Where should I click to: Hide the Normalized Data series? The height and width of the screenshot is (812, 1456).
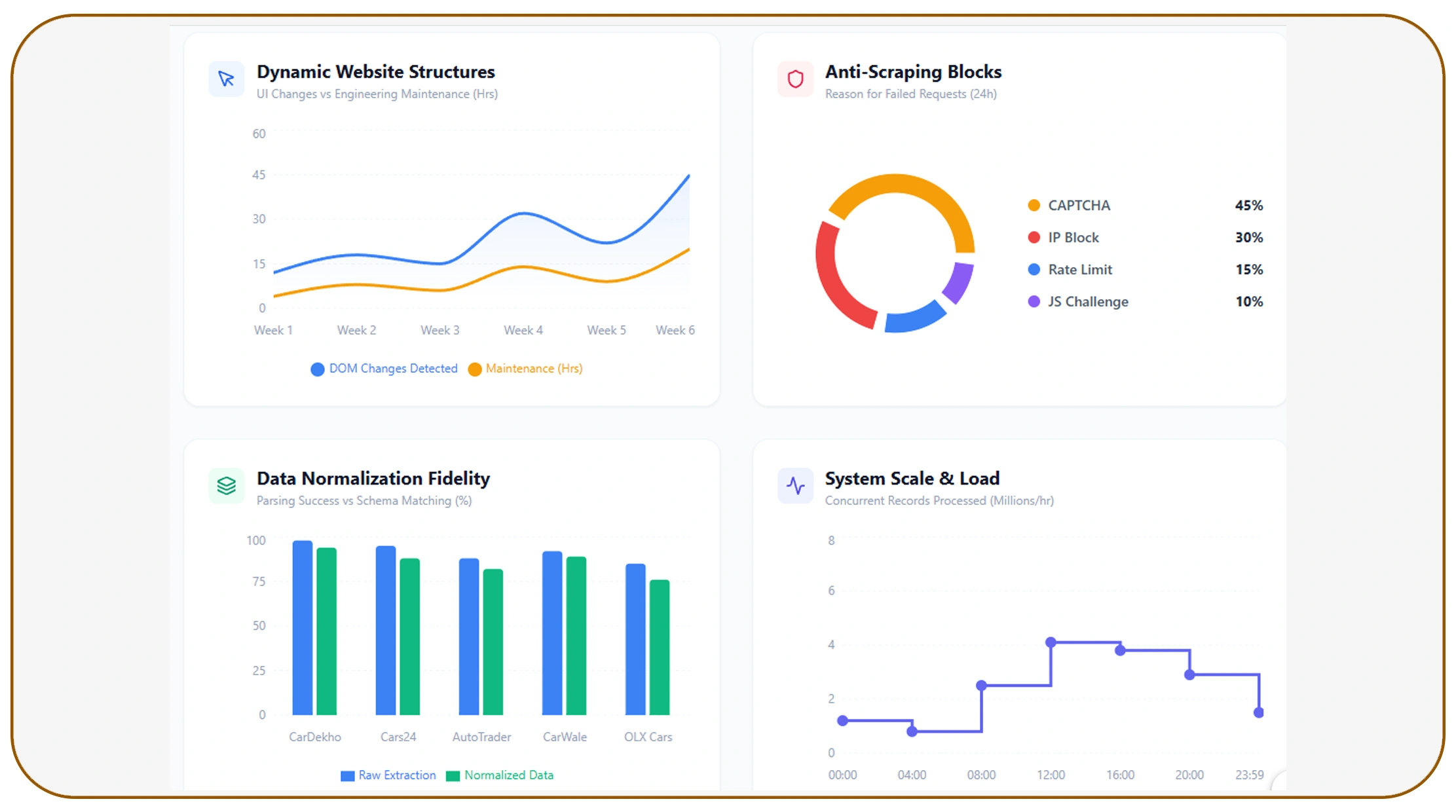[500, 775]
